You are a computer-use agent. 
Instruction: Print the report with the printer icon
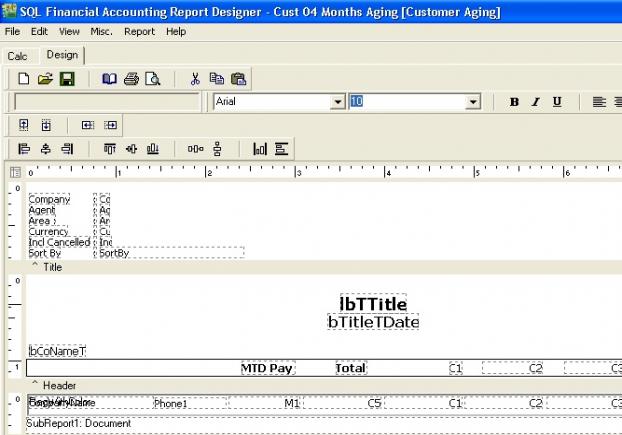tap(131, 79)
